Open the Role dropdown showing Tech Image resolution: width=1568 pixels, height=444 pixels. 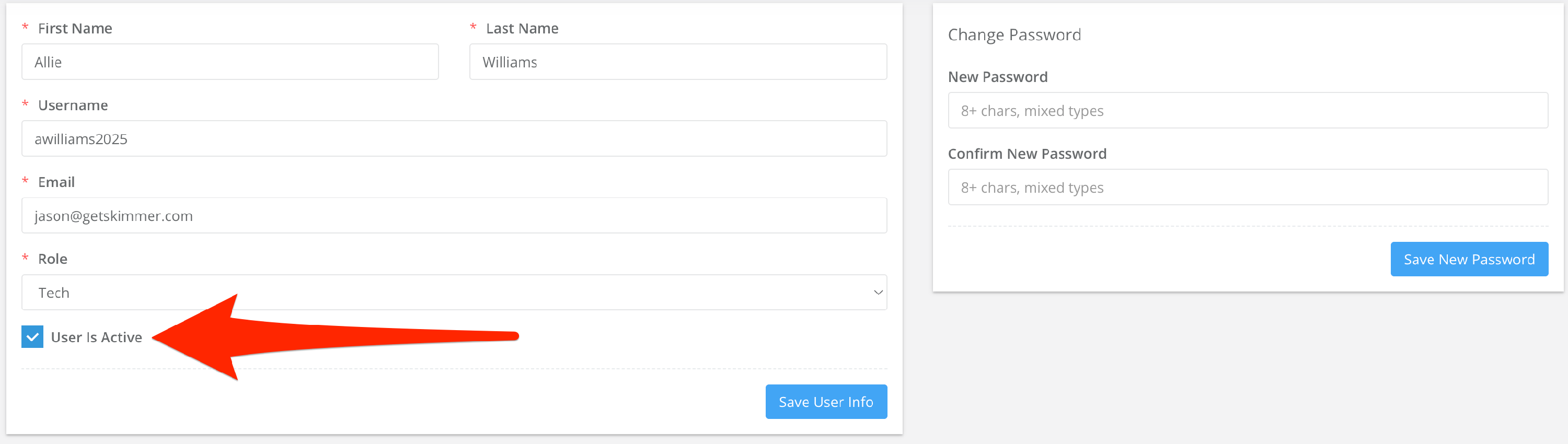tap(454, 293)
